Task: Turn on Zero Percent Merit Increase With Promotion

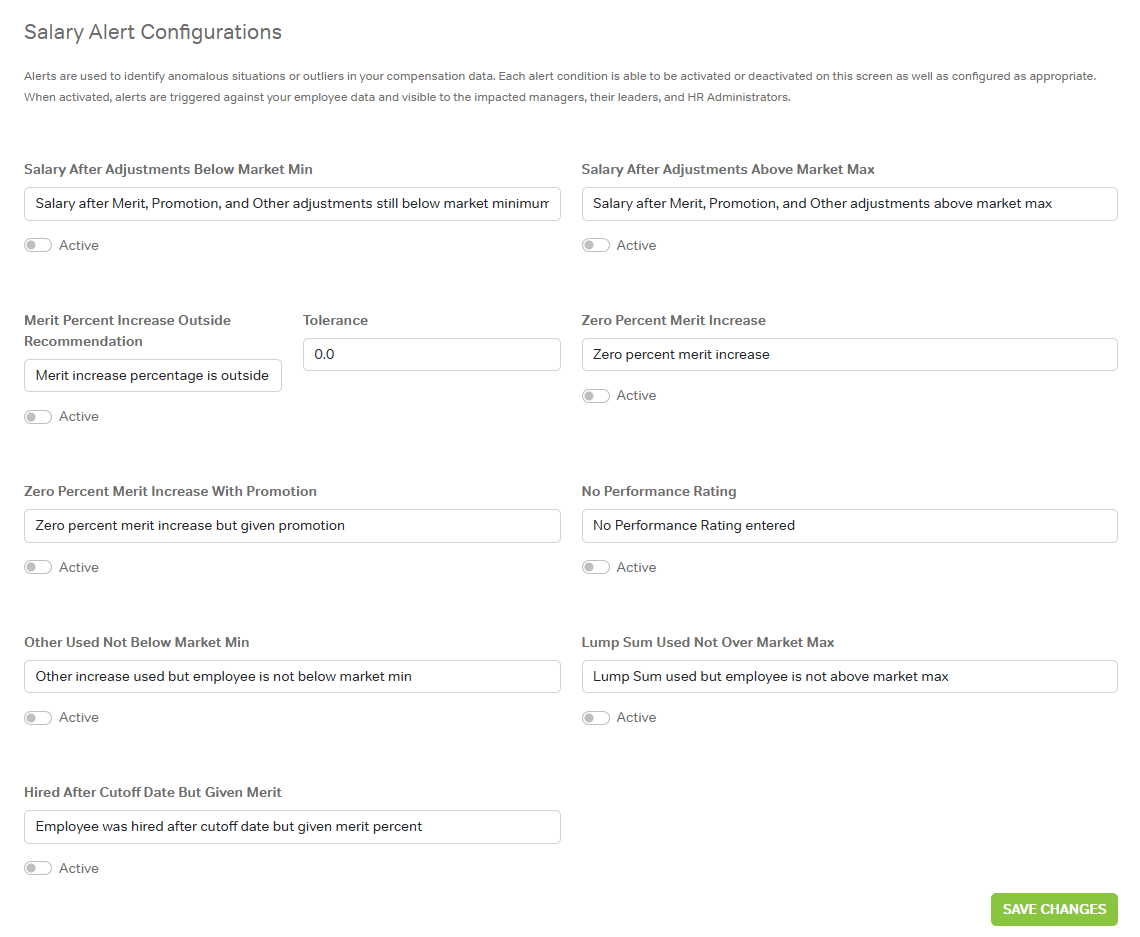Action: 38,567
